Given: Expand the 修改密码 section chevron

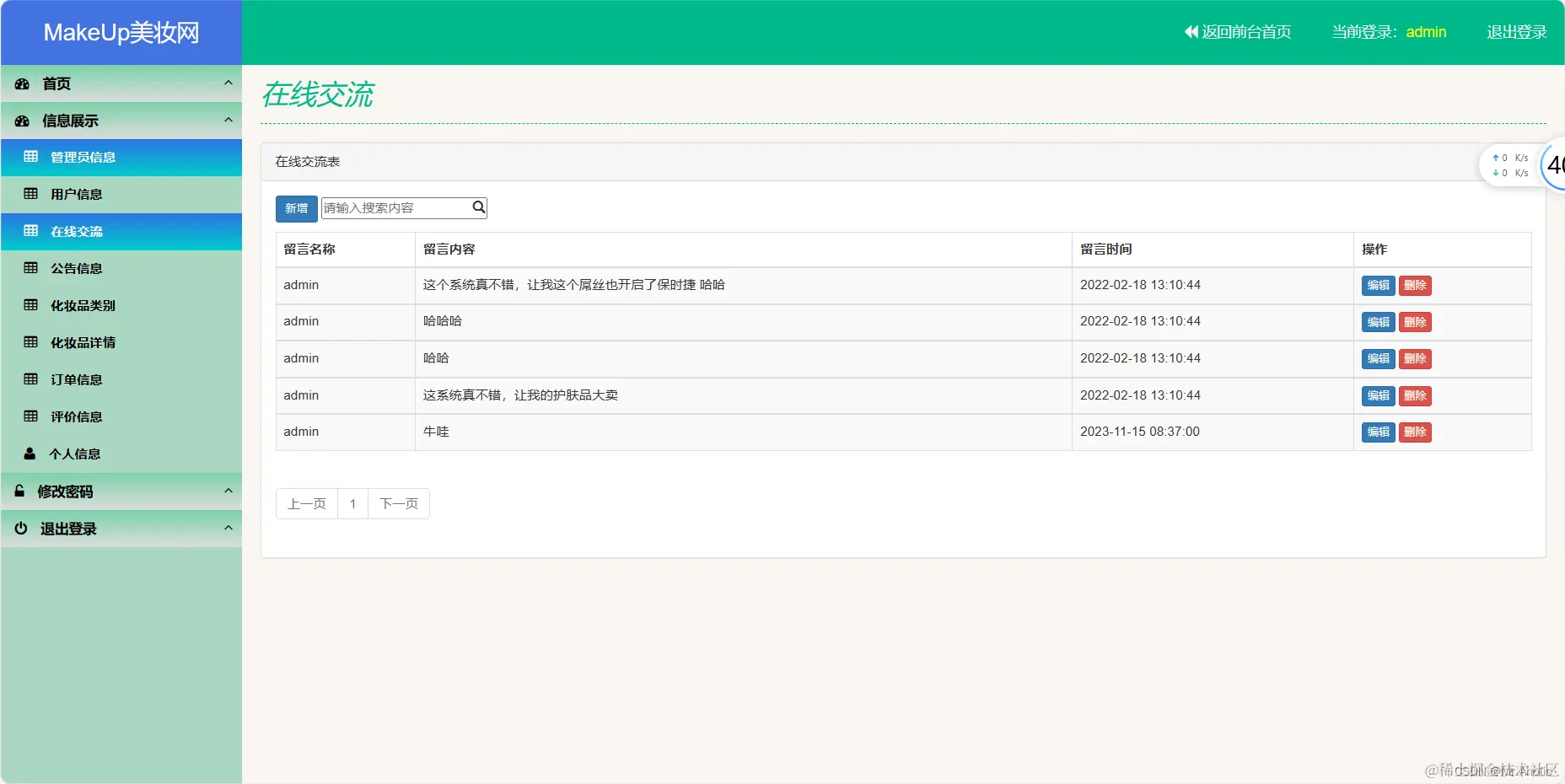Looking at the screenshot, I should 228,491.
